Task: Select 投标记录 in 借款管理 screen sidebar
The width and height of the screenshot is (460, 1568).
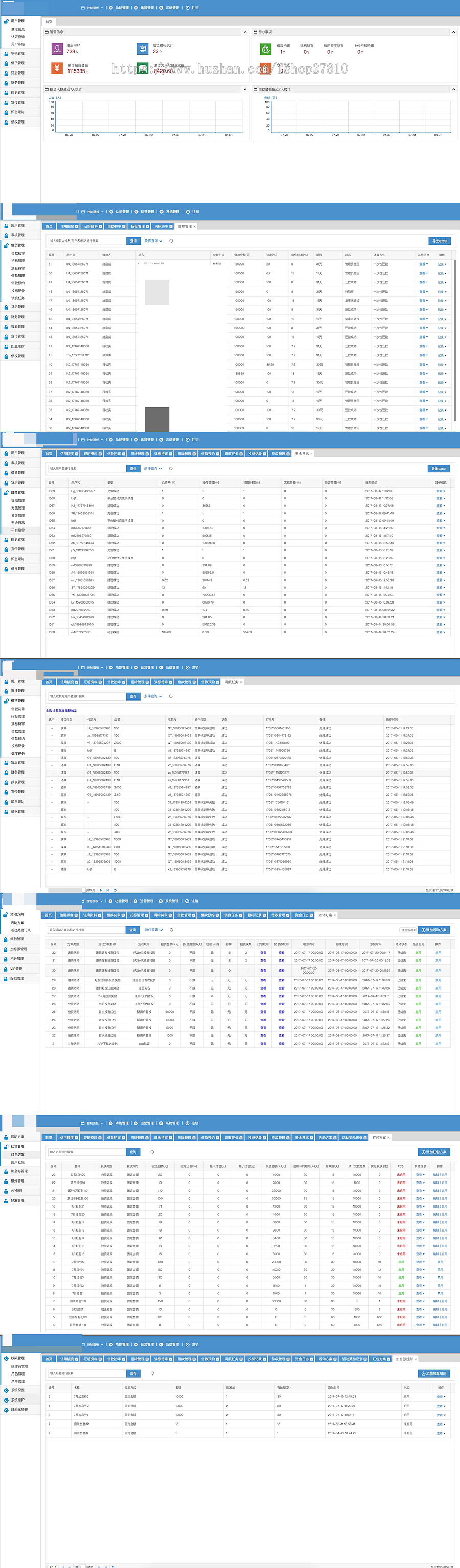Action: coord(18,291)
